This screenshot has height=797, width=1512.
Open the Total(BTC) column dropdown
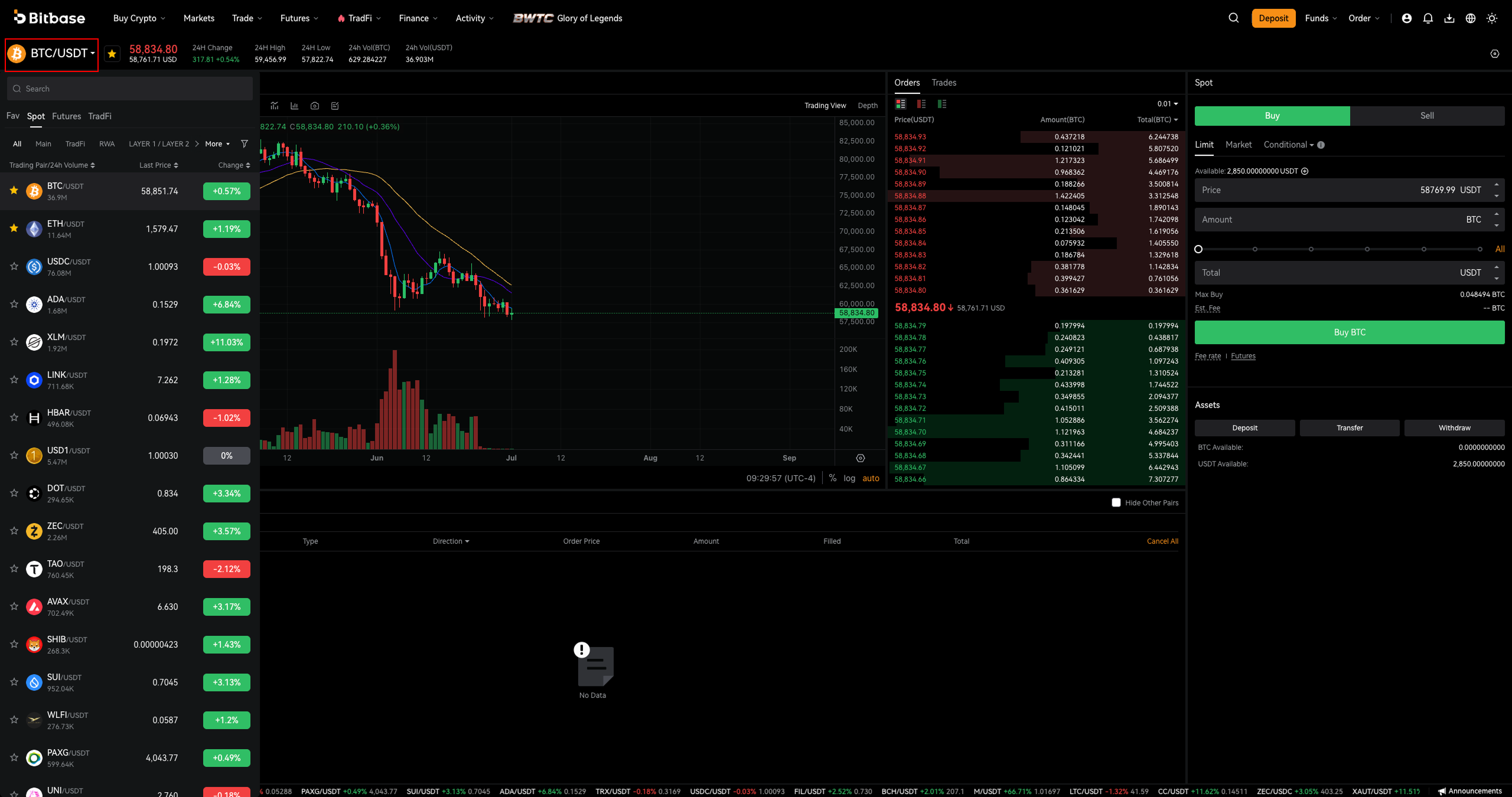point(1157,120)
